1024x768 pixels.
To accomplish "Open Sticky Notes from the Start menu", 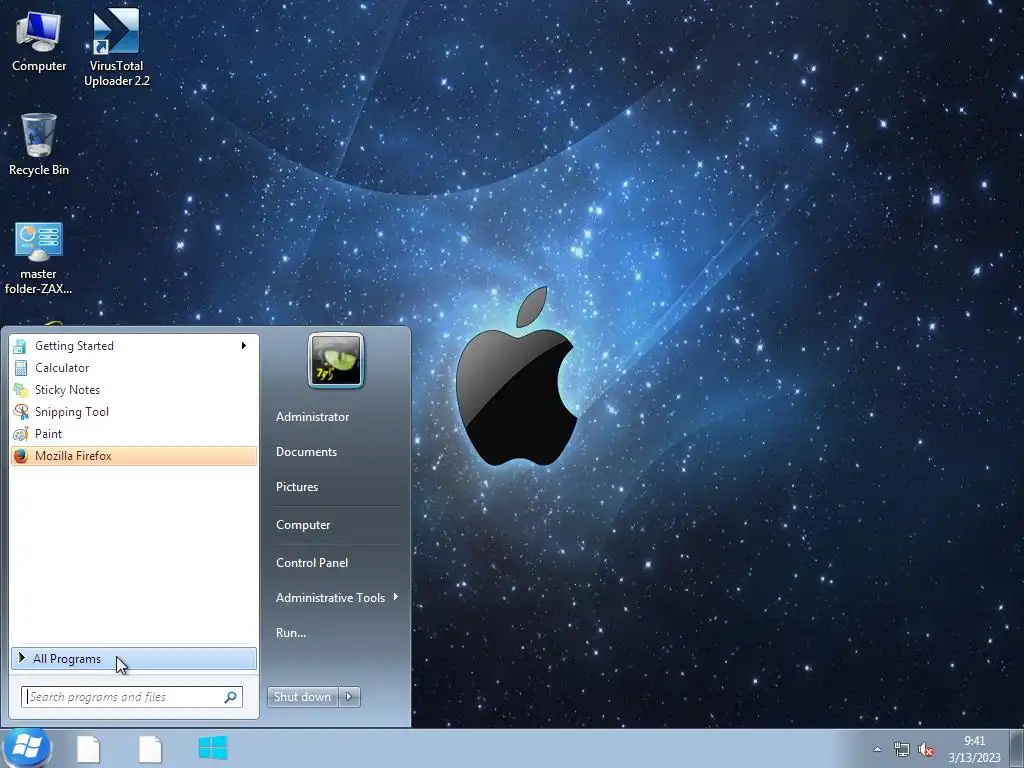I will pyautogui.click(x=134, y=390).
